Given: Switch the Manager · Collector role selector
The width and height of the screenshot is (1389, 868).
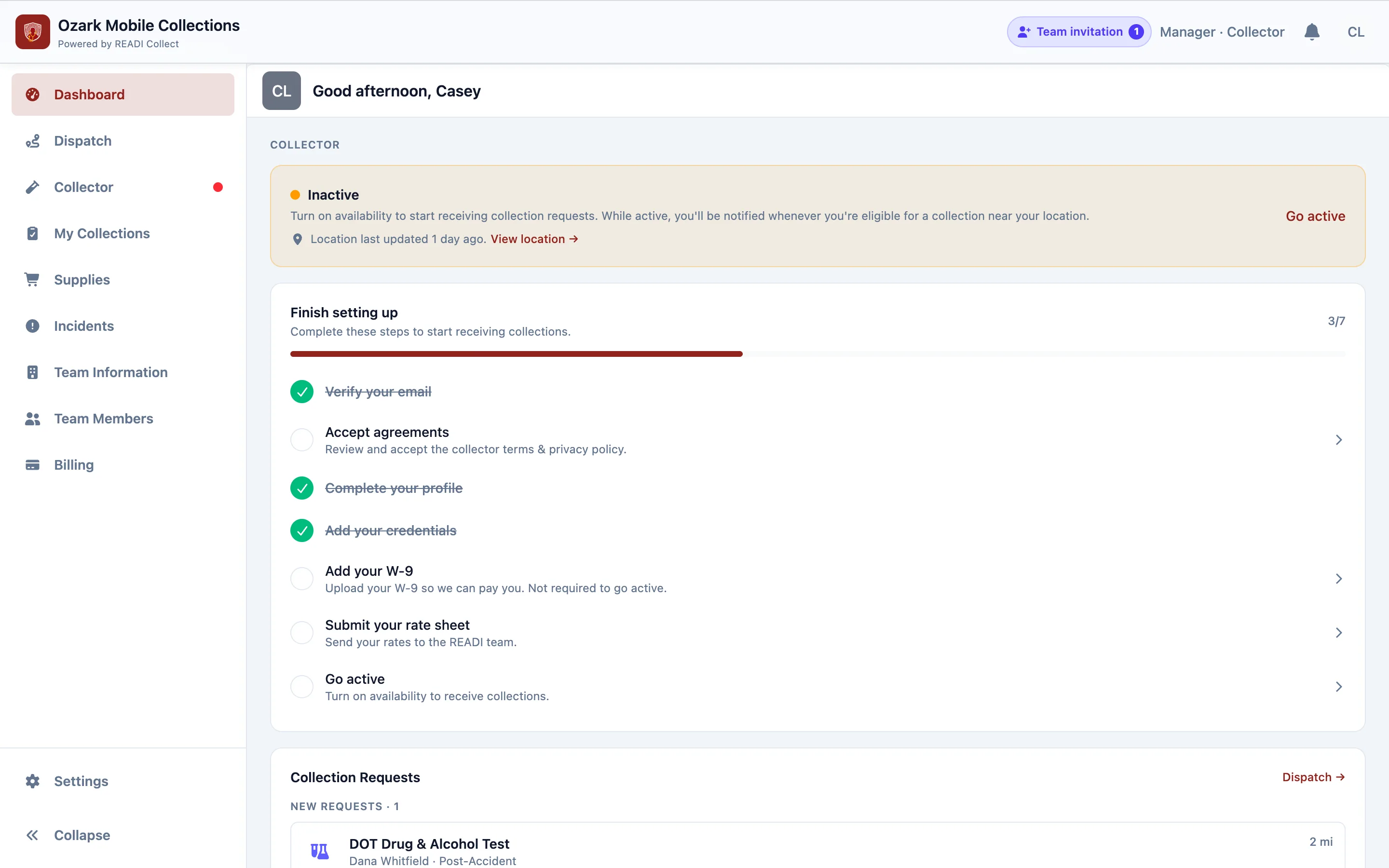Looking at the screenshot, I should pyautogui.click(x=1222, y=31).
